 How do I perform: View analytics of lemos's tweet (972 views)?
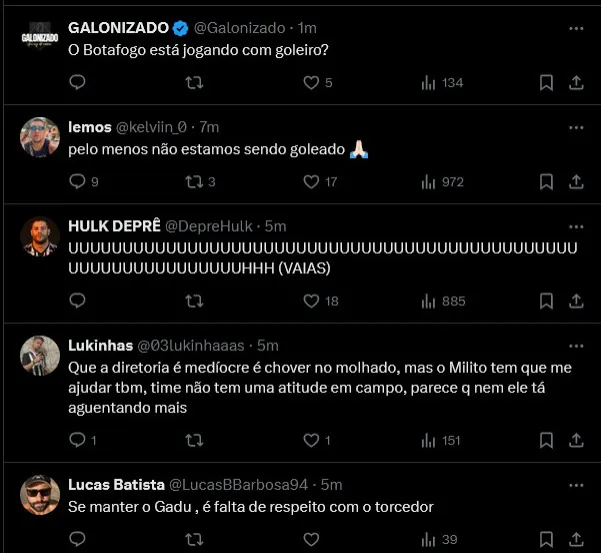pyautogui.click(x=430, y=182)
